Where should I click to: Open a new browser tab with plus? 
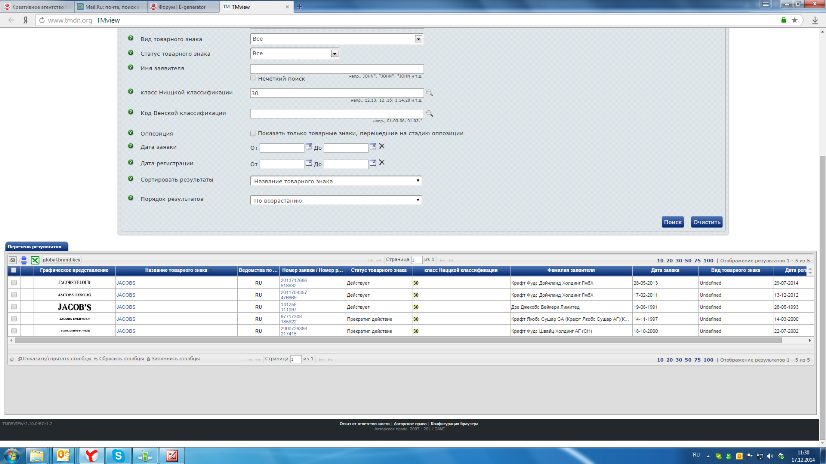click(x=300, y=7)
